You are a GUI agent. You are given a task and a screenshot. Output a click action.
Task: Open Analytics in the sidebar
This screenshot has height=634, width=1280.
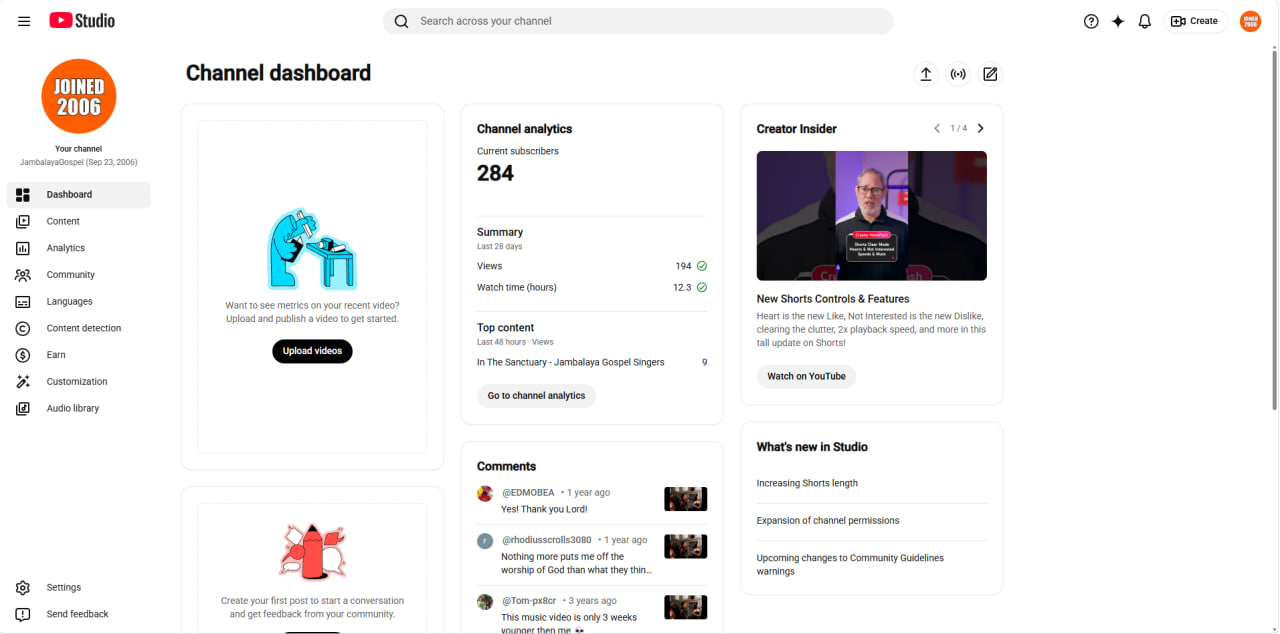79,248
